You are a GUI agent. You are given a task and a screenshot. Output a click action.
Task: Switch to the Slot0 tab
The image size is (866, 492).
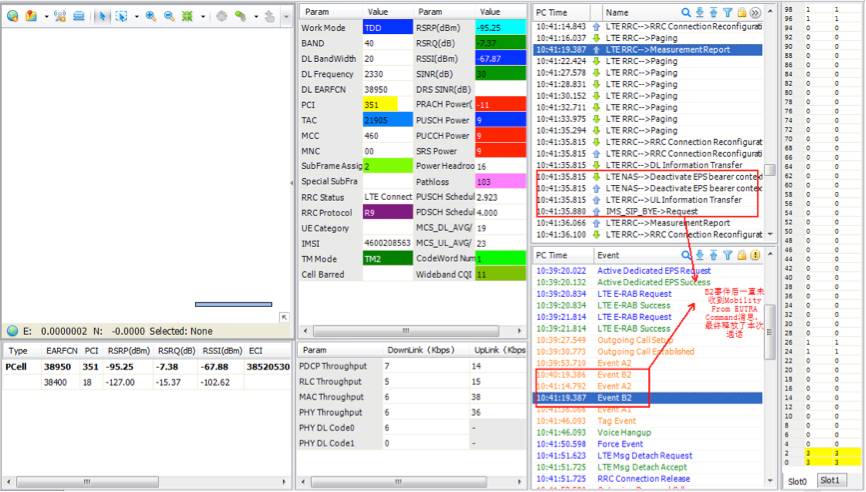(x=798, y=481)
